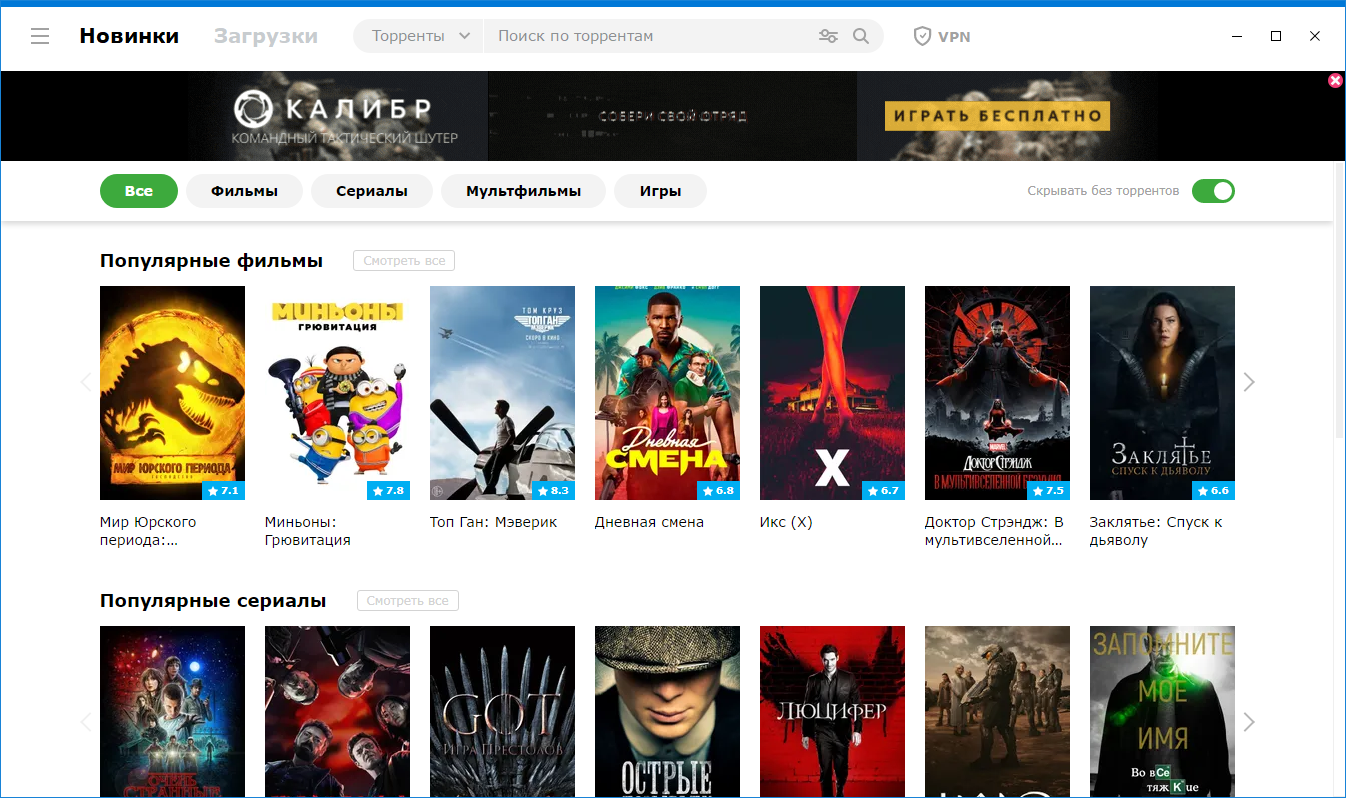
Task: Open the Икс (X) poster
Action: point(832,393)
